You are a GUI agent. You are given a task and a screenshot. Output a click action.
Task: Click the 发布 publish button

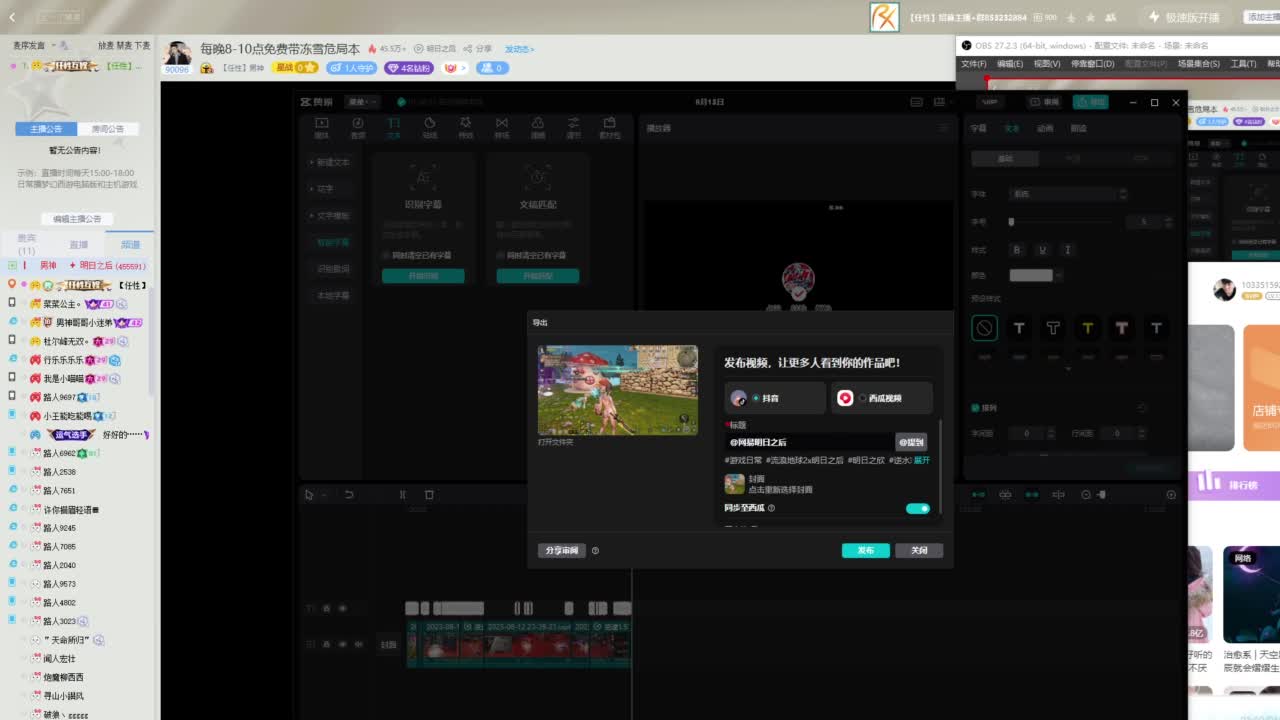pyautogui.click(x=865, y=550)
